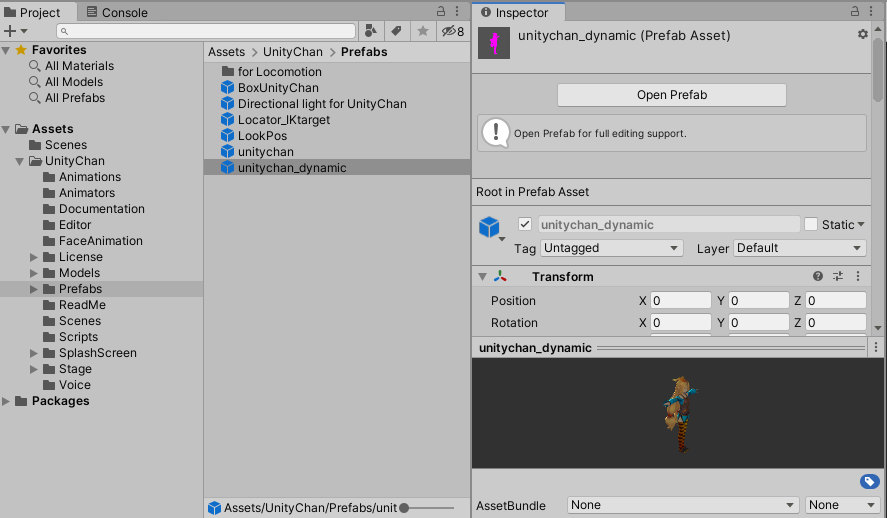
Task: Toggle the Static checkbox
Action: pos(811,225)
